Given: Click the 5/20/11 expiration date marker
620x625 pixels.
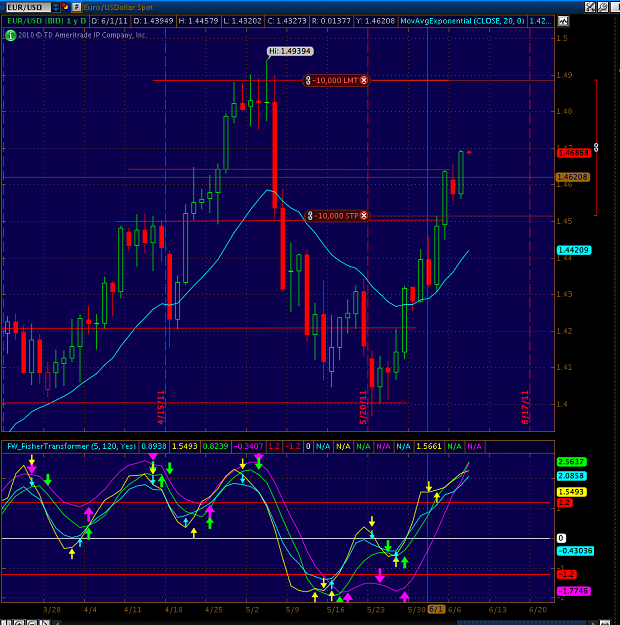Looking at the screenshot, I should pyautogui.click(x=363, y=408).
